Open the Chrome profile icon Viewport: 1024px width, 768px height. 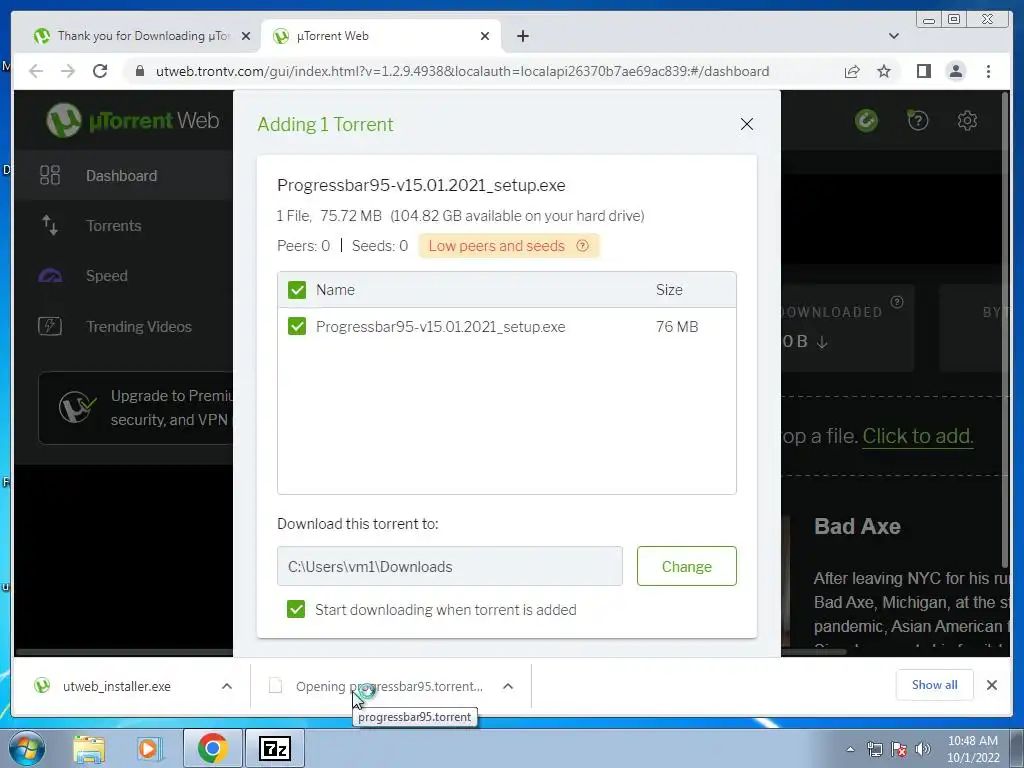955,71
